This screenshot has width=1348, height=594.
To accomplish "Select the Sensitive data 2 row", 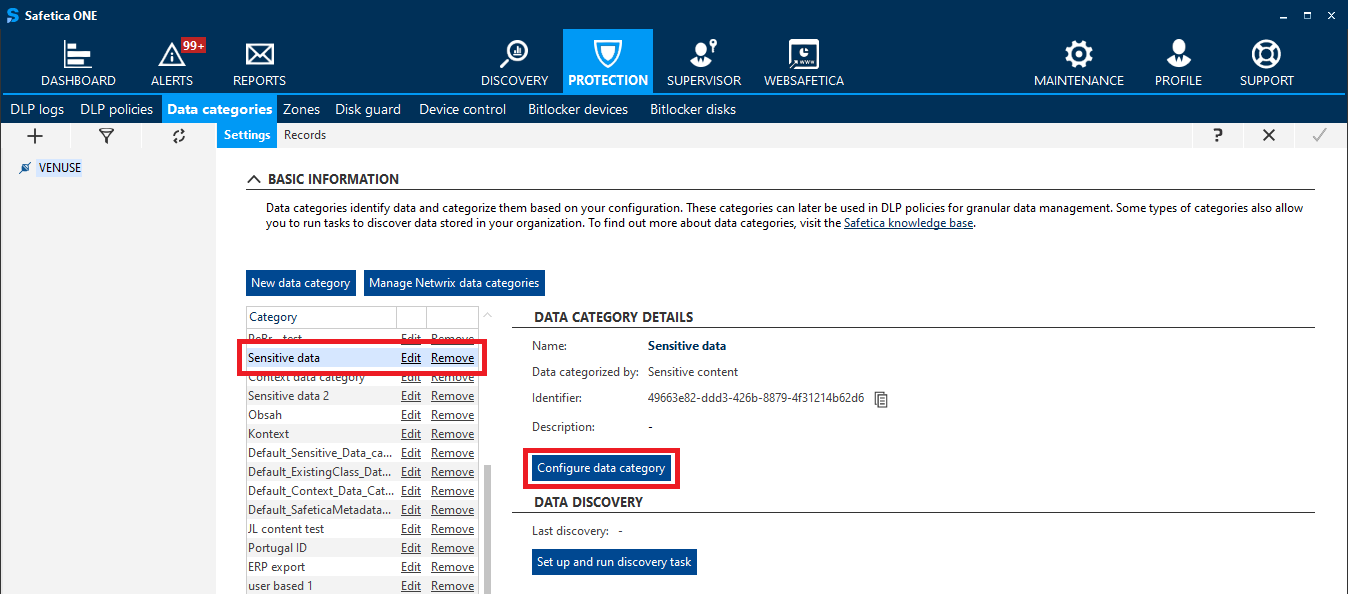I will (x=362, y=396).
